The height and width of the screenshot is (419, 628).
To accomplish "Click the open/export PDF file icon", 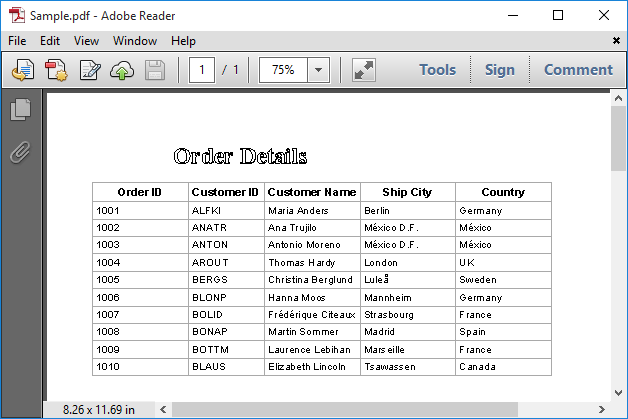I will [x=23, y=70].
